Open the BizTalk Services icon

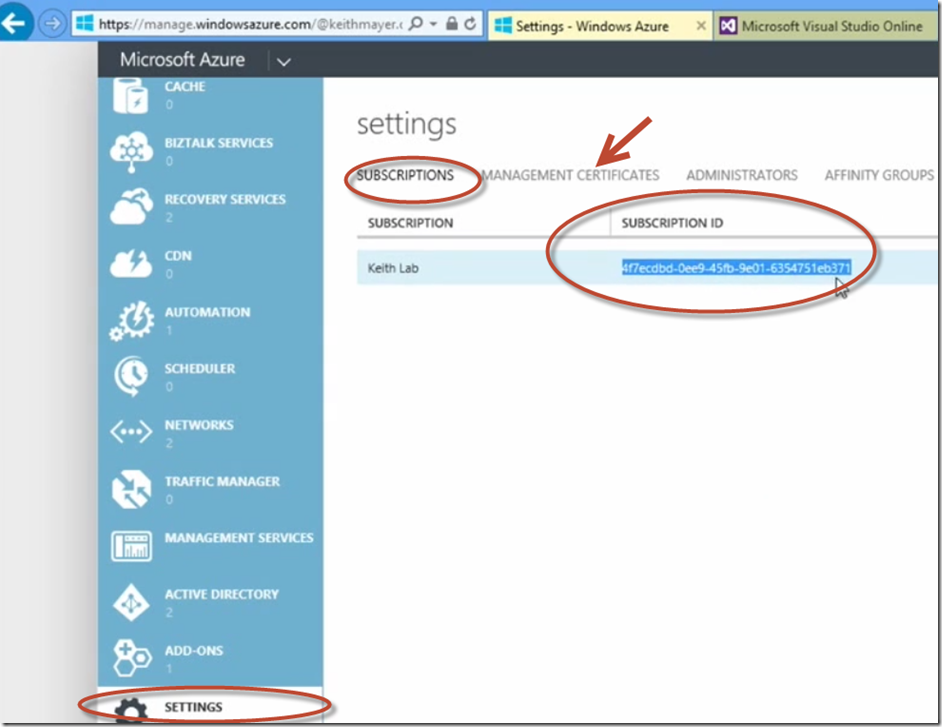131,151
